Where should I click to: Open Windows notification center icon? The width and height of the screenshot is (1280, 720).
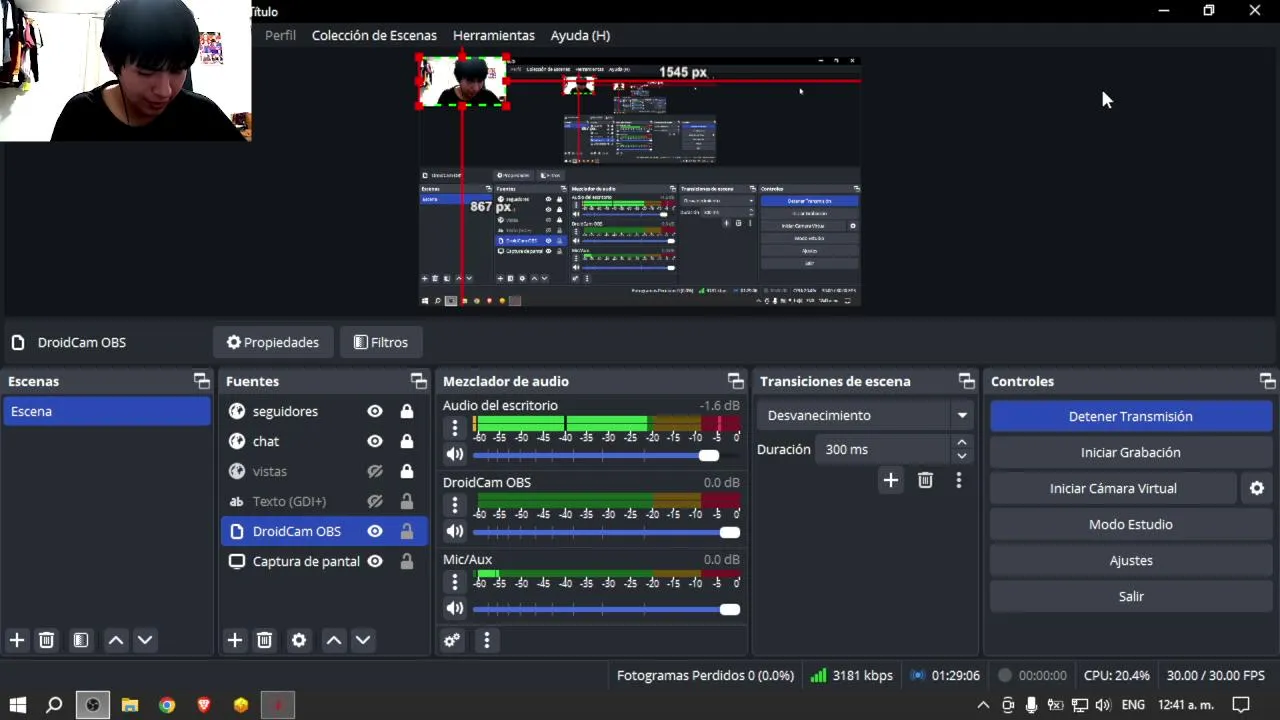tap(1241, 705)
